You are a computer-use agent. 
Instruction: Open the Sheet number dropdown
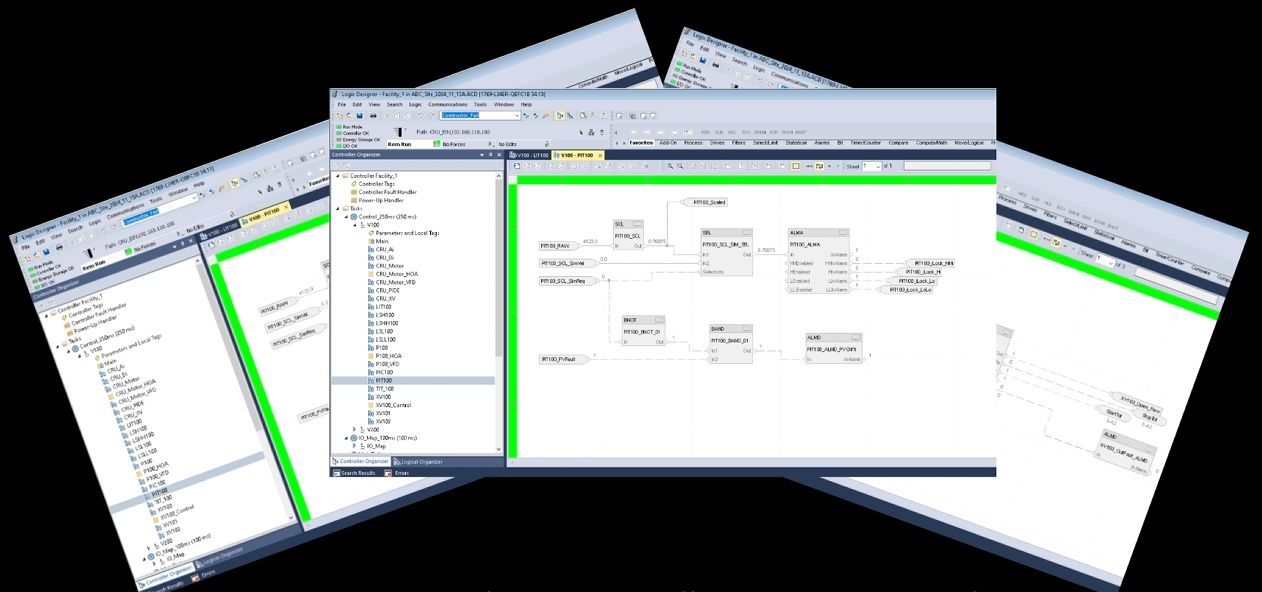[x=878, y=166]
